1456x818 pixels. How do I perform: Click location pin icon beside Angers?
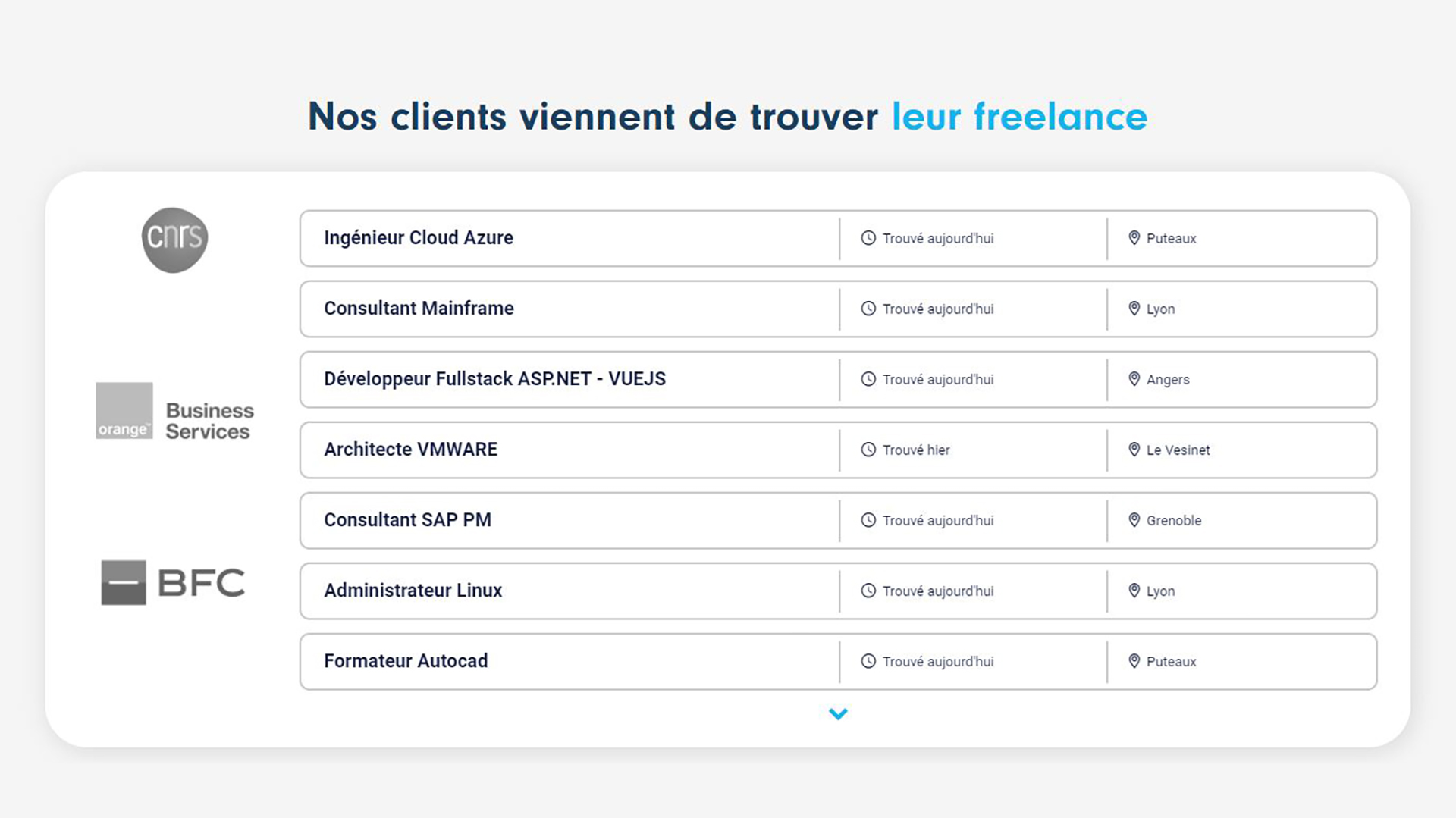1134,379
